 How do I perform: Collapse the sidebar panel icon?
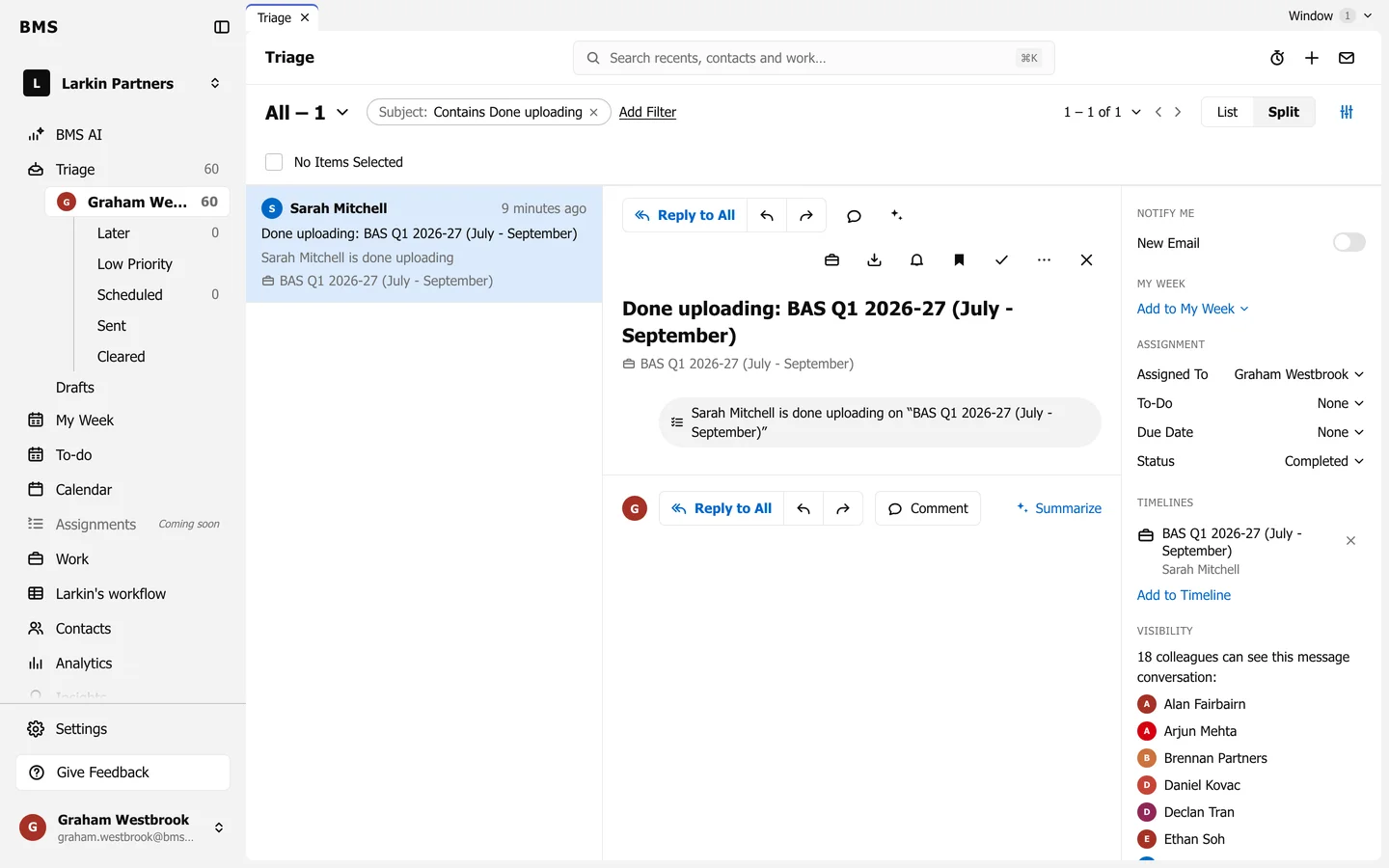point(222,27)
